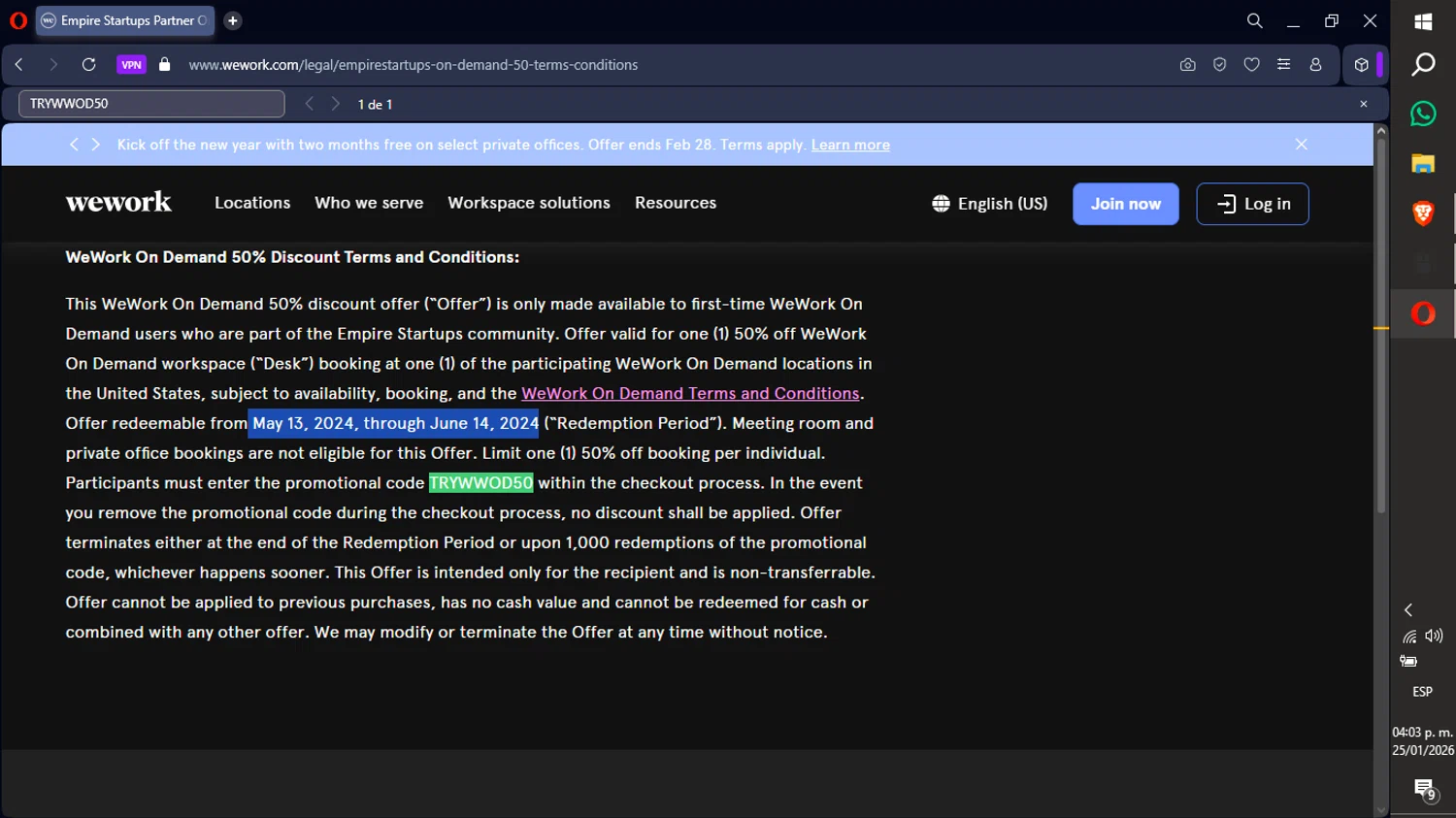
Task: Click the battery tray icon
Action: pos(1408,661)
